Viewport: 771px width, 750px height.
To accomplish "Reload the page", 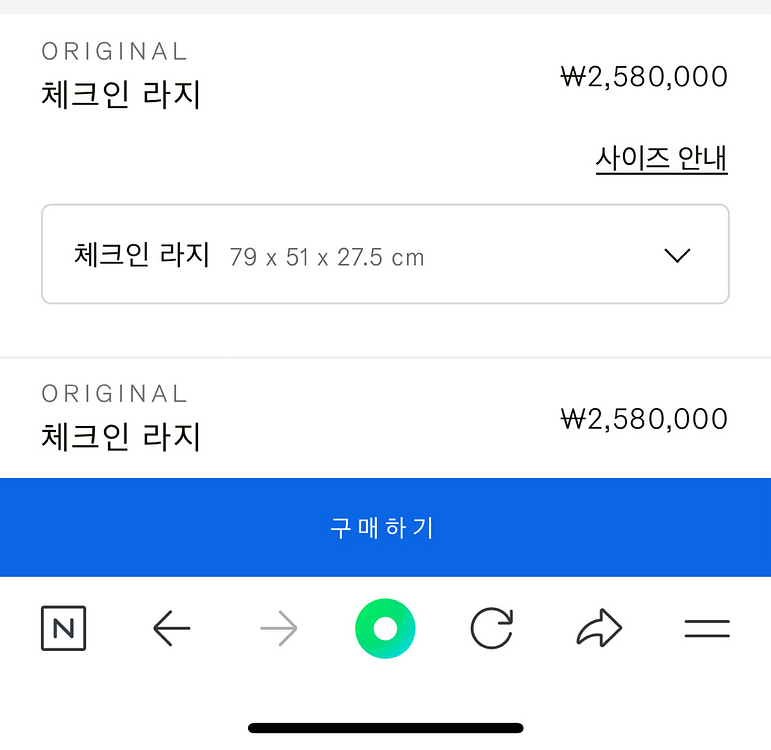I will tap(491, 629).
